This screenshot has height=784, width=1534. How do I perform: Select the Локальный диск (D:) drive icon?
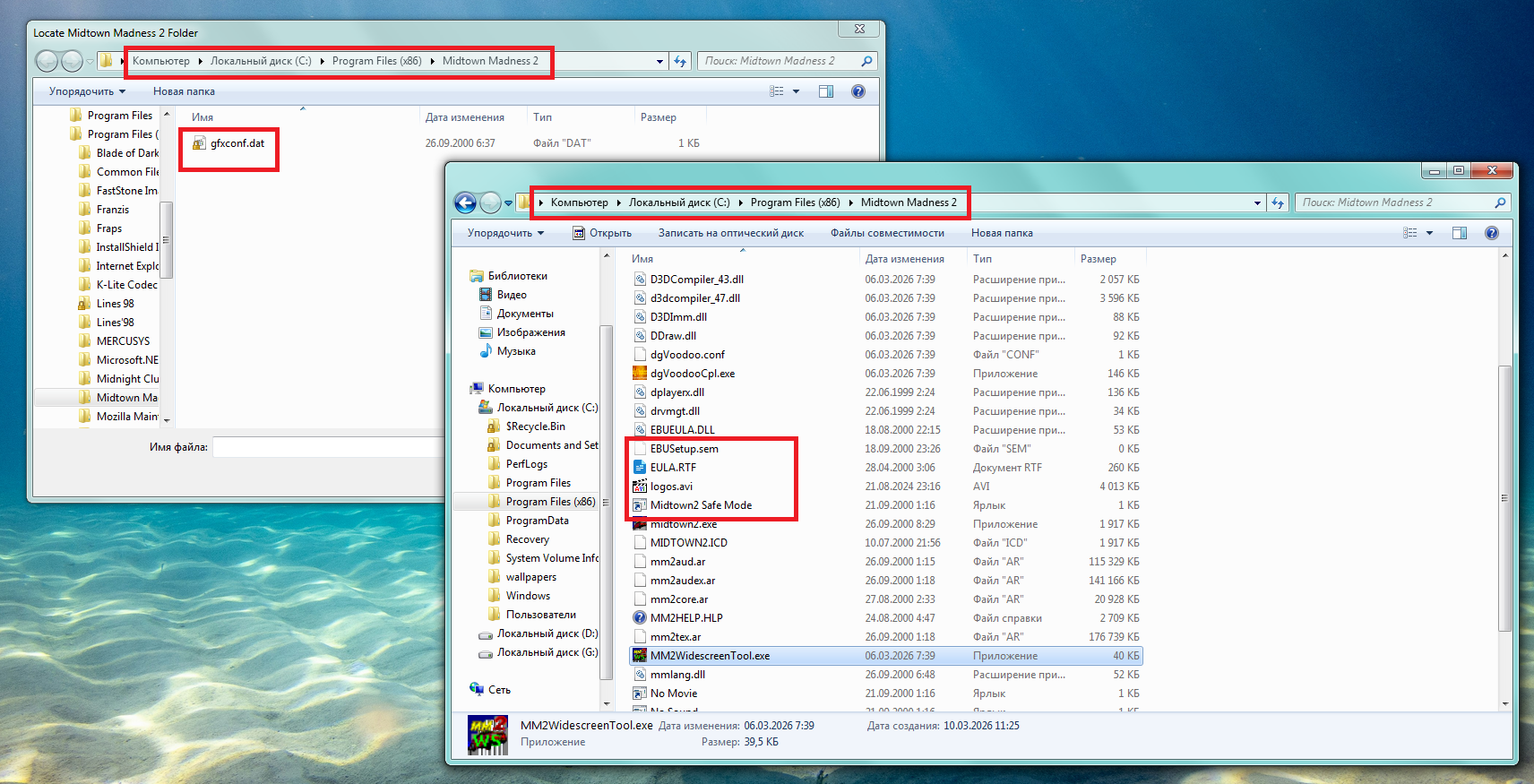point(486,634)
